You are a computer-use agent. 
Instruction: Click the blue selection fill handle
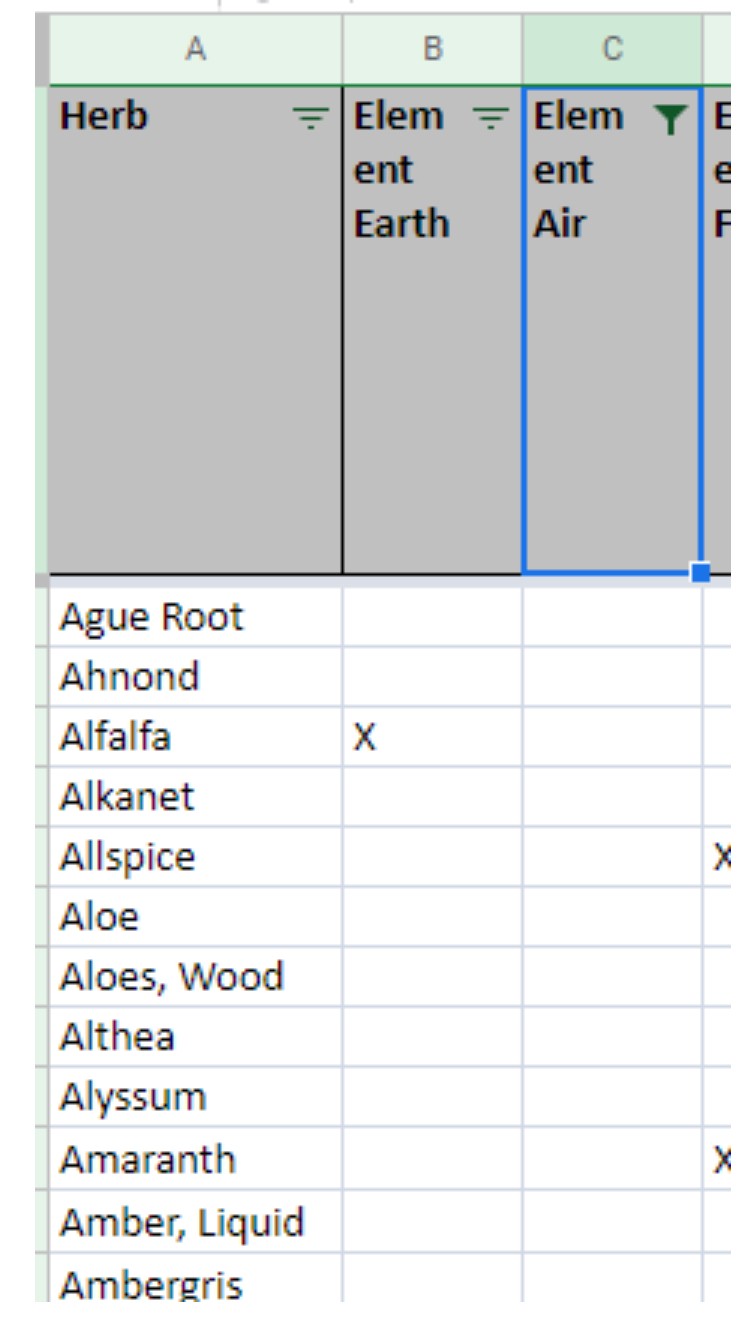click(x=700, y=573)
